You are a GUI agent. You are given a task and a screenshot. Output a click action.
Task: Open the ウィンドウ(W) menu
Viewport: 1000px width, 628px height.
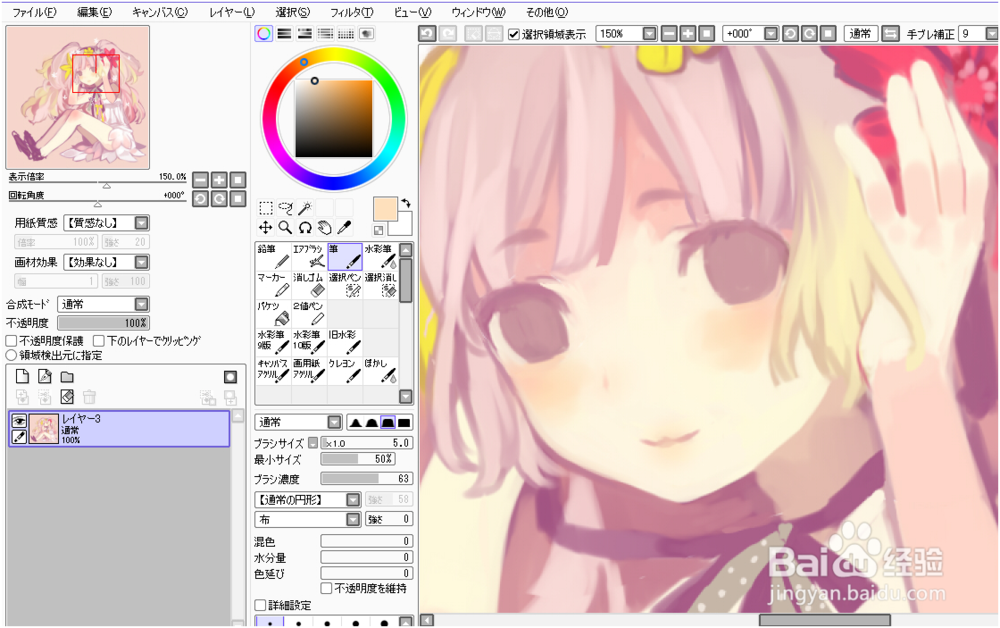[478, 12]
